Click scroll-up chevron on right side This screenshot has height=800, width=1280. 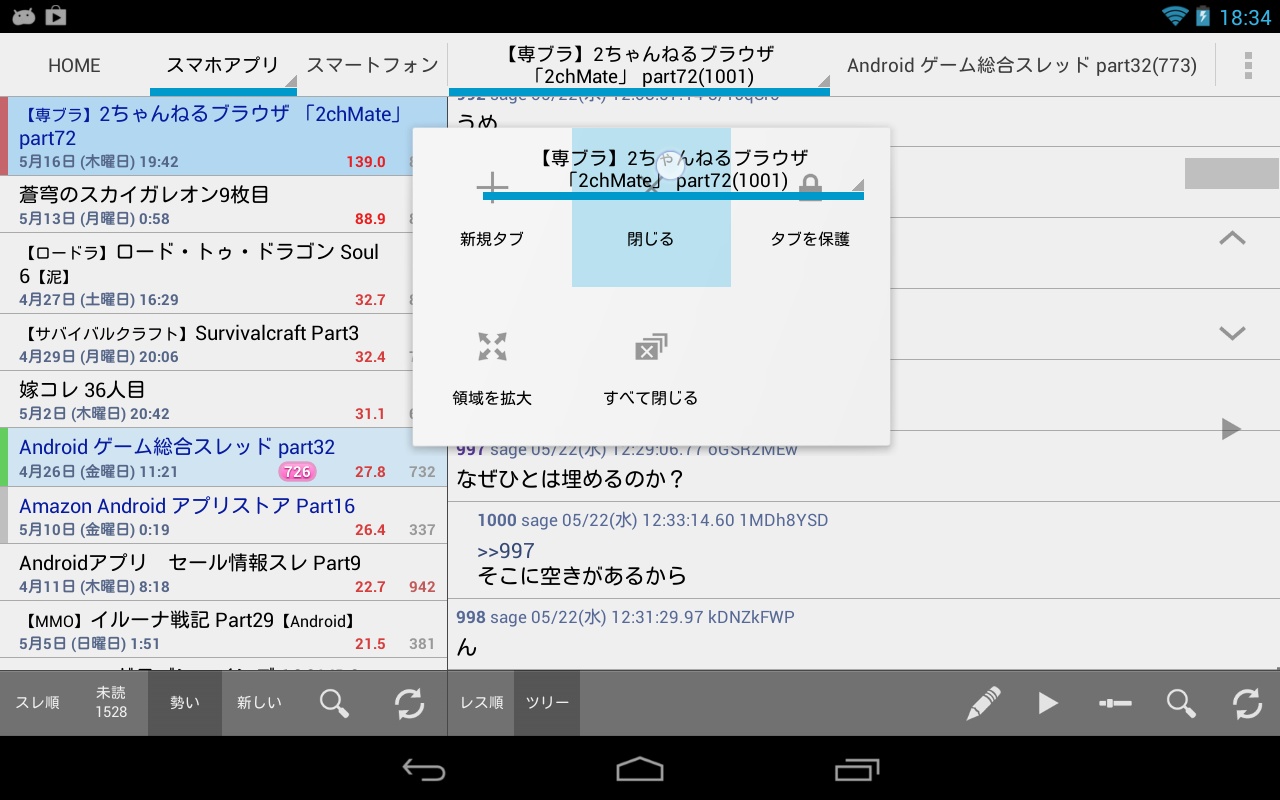click(x=1232, y=238)
